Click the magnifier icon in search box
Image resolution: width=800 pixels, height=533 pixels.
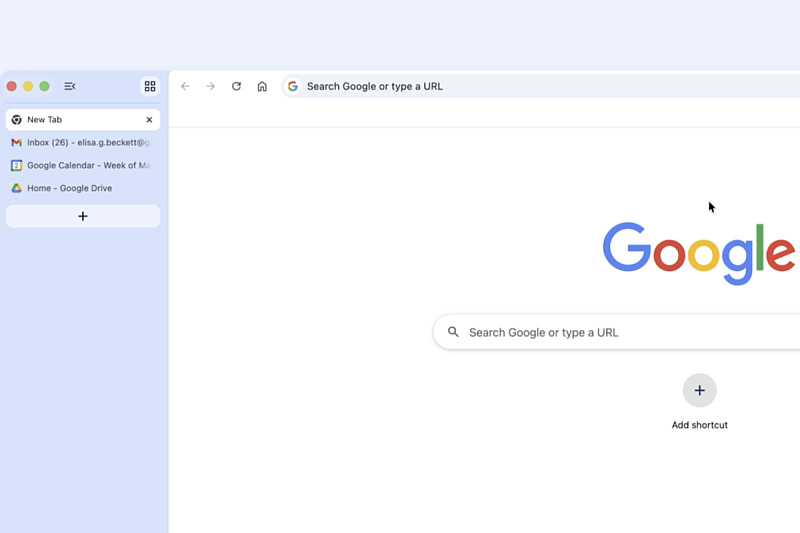[x=453, y=332]
